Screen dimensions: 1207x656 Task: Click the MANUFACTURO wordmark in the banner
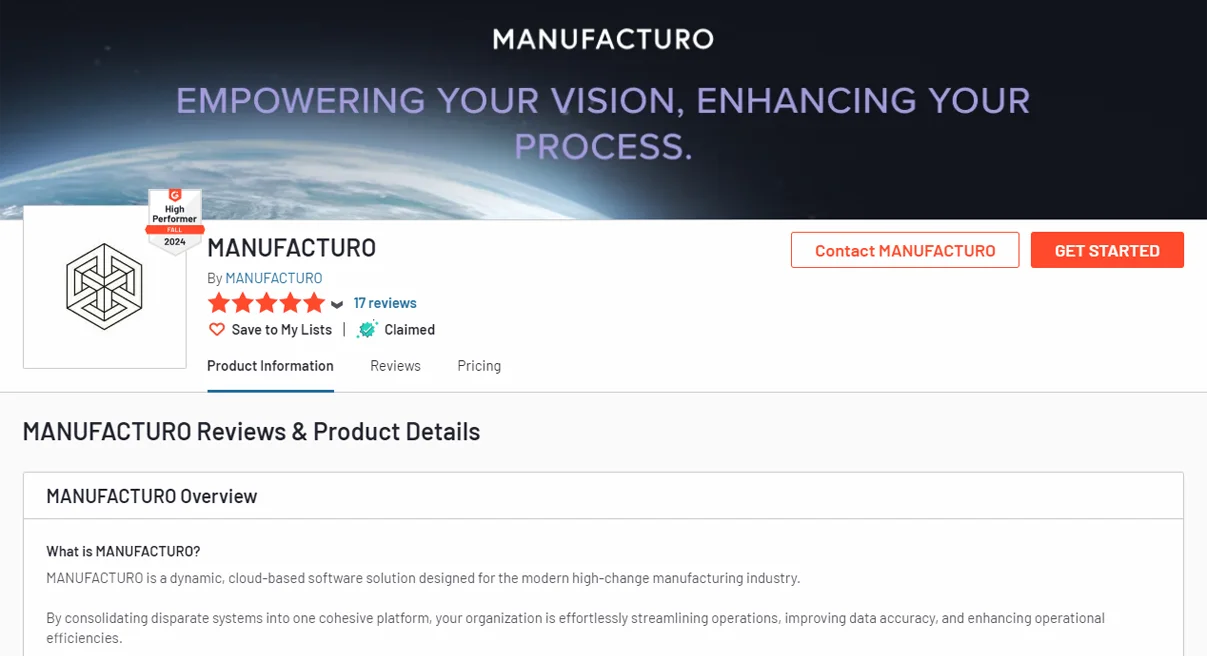(603, 40)
